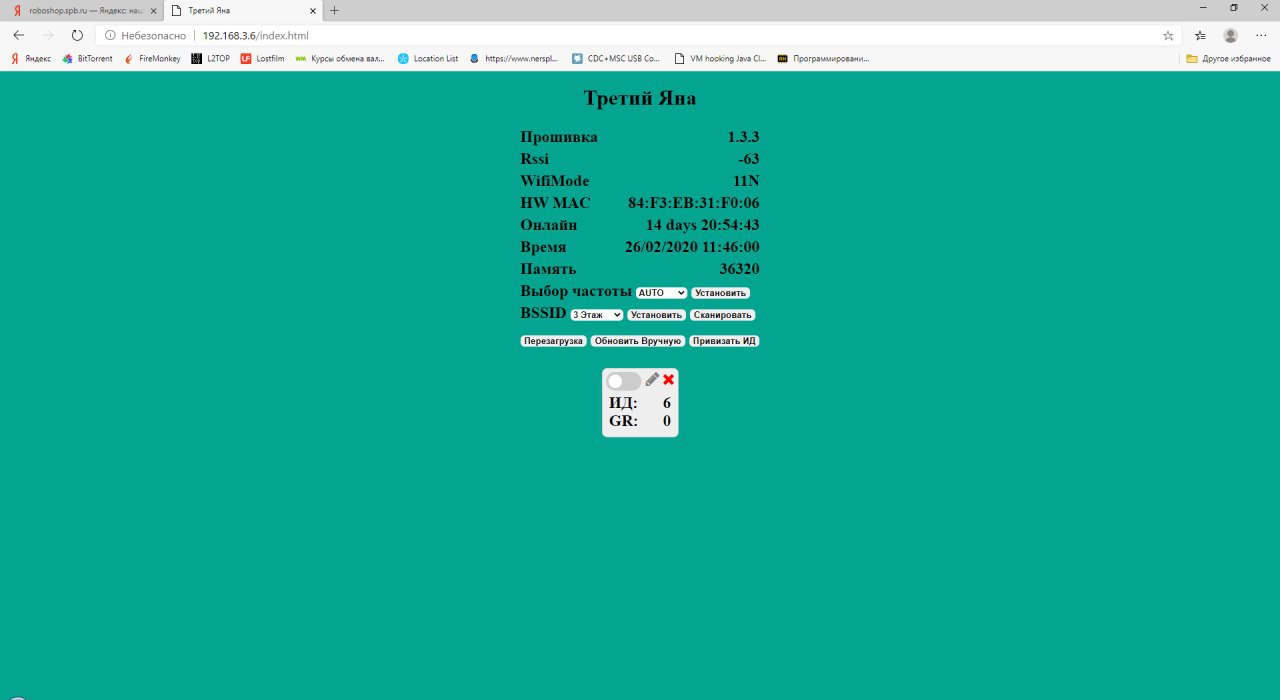Viewport: 1280px width, 700px height.
Task: Open the 'CDC+MSC USB Co...' bookmark
Action: tap(616, 58)
